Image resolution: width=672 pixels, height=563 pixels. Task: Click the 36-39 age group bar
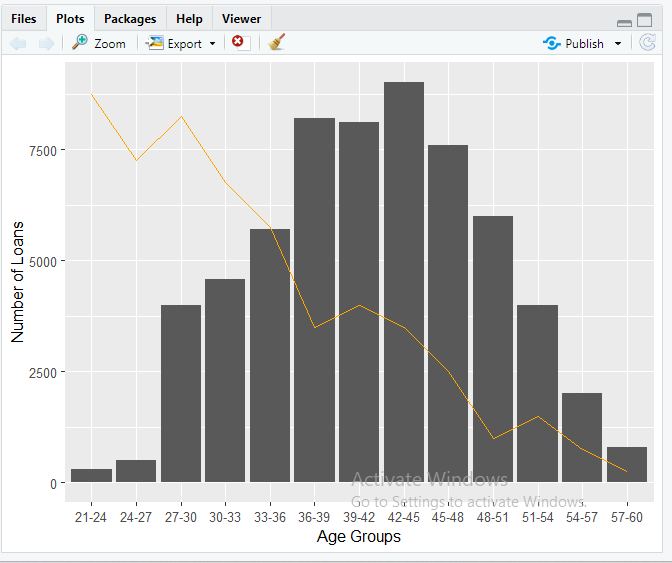click(x=314, y=300)
